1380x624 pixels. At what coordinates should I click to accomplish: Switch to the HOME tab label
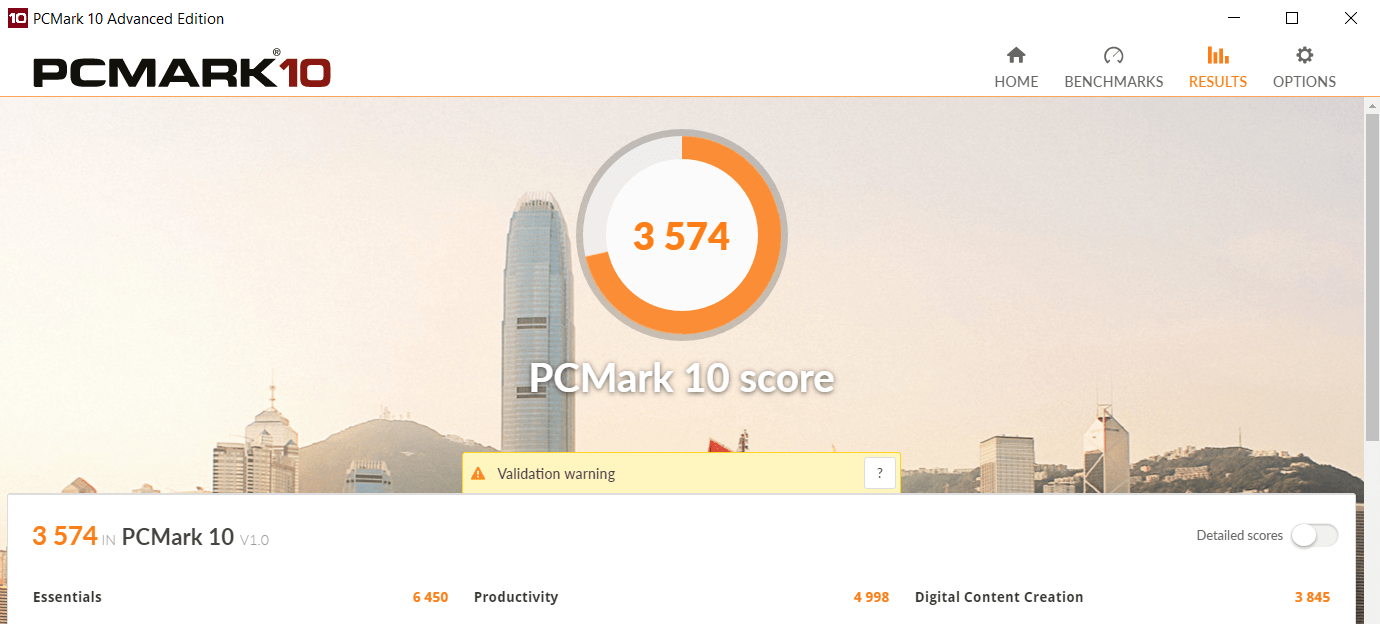click(1016, 82)
